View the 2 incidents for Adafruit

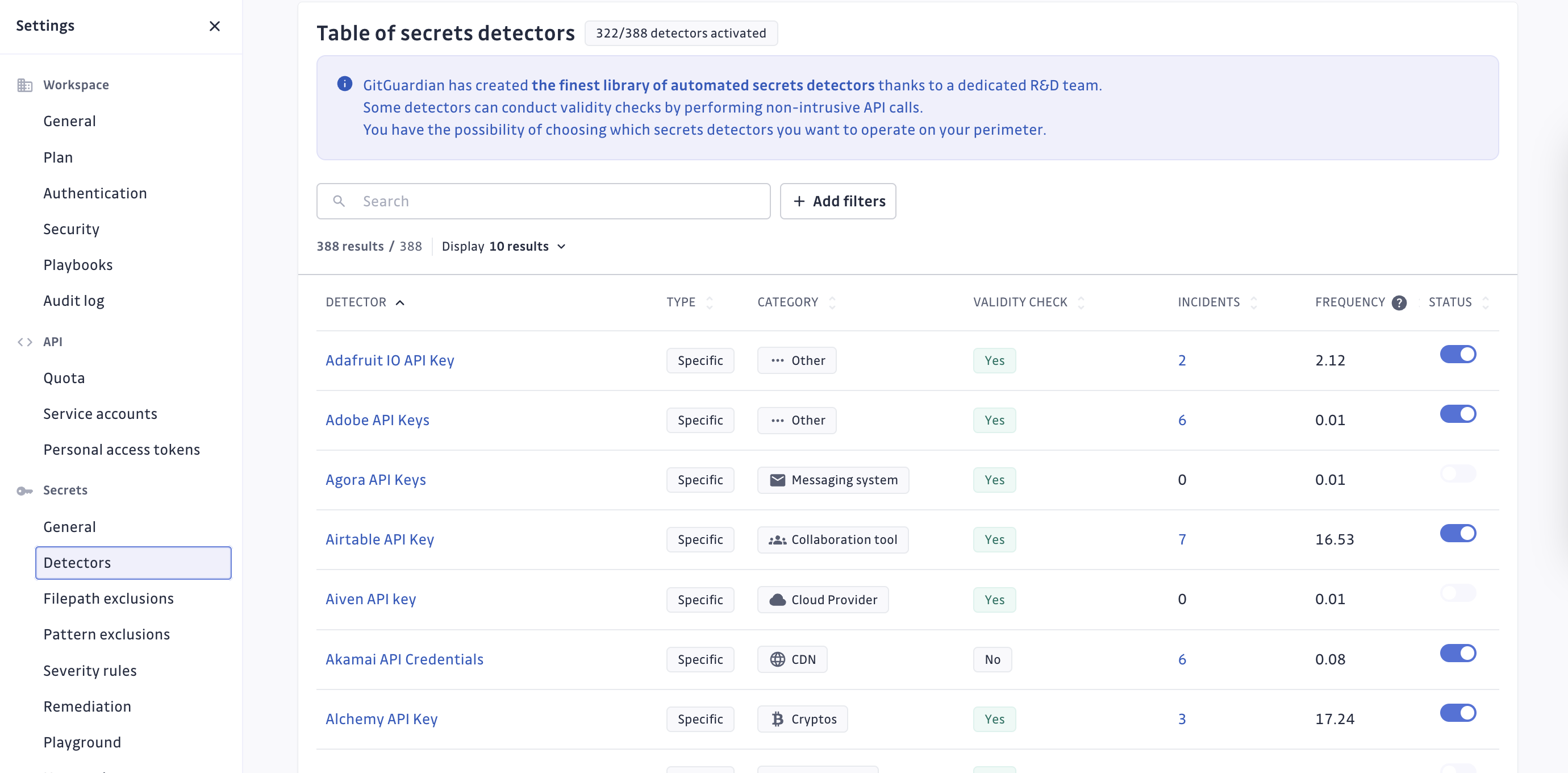[x=1182, y=360]
